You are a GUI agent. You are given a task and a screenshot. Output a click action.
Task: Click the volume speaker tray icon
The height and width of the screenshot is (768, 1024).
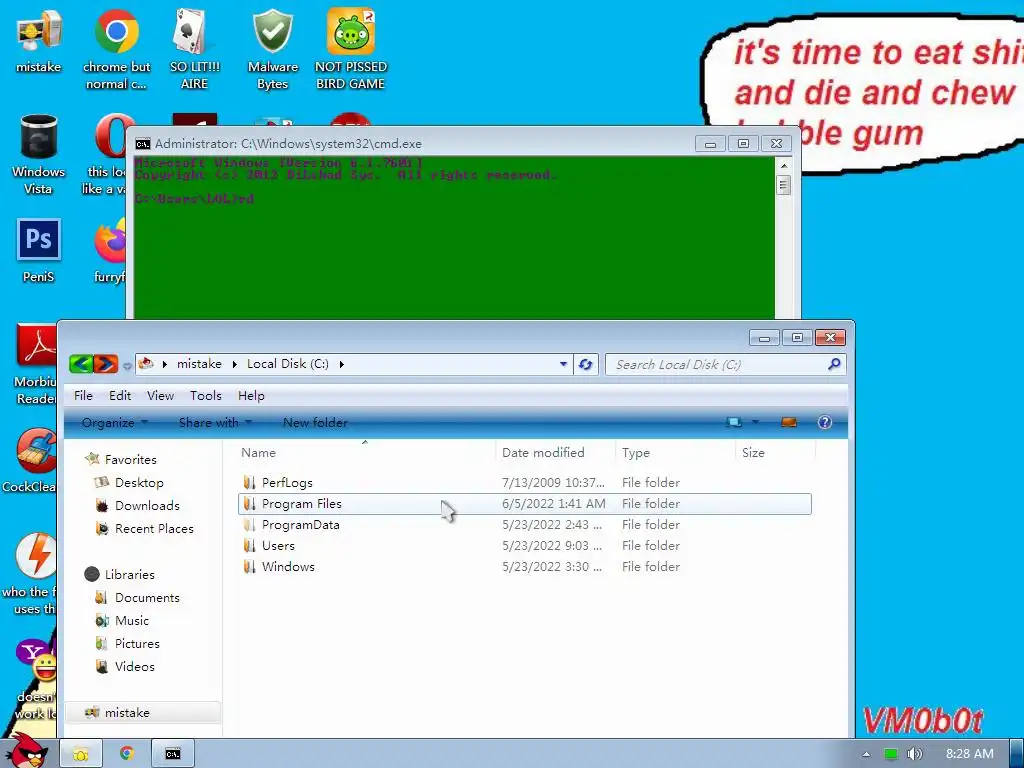[915, 754]
